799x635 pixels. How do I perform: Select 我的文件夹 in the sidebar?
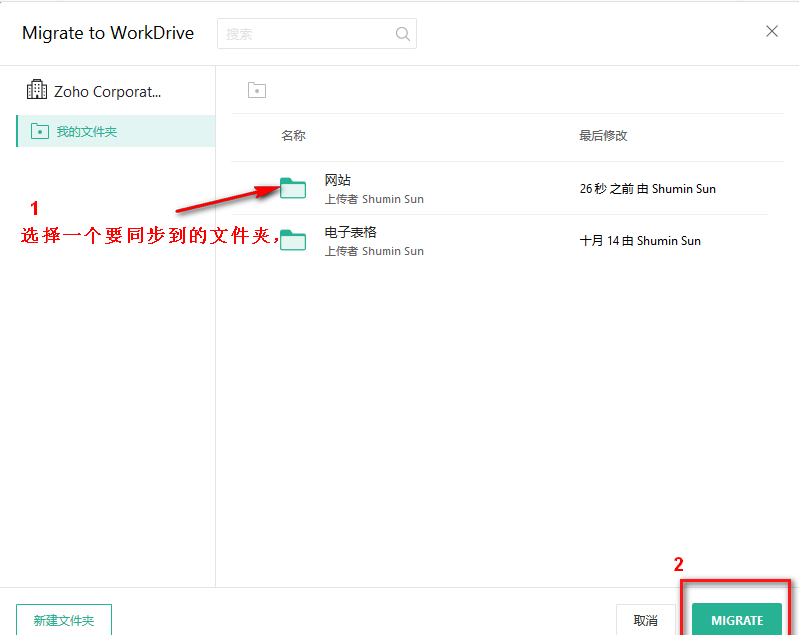tap(116, 131)
